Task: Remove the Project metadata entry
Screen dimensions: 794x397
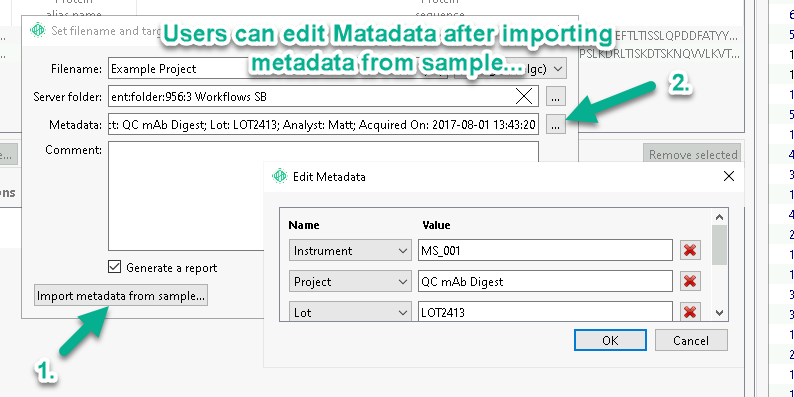Action: 690,281
